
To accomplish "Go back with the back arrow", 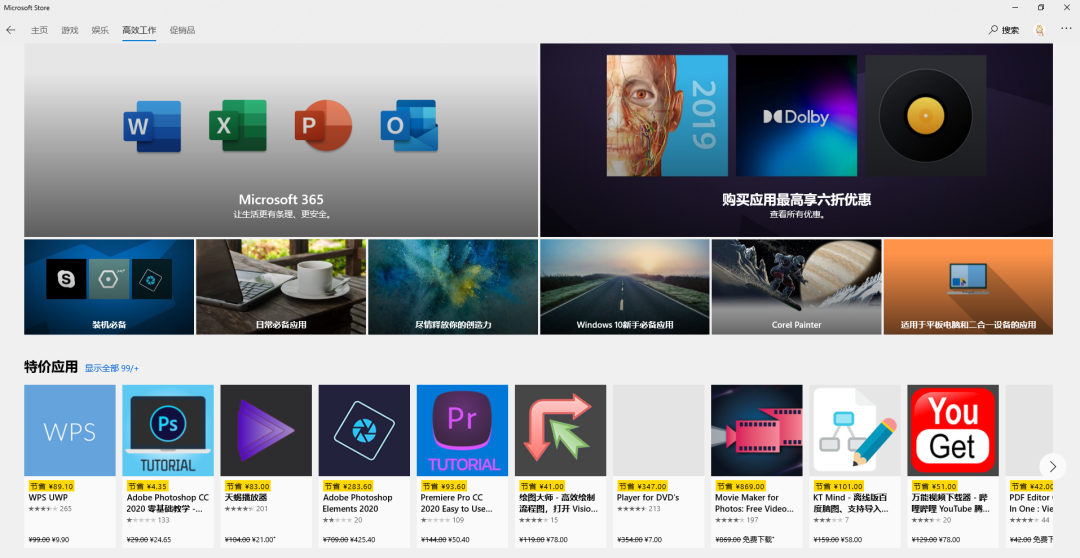I will 10,30.
